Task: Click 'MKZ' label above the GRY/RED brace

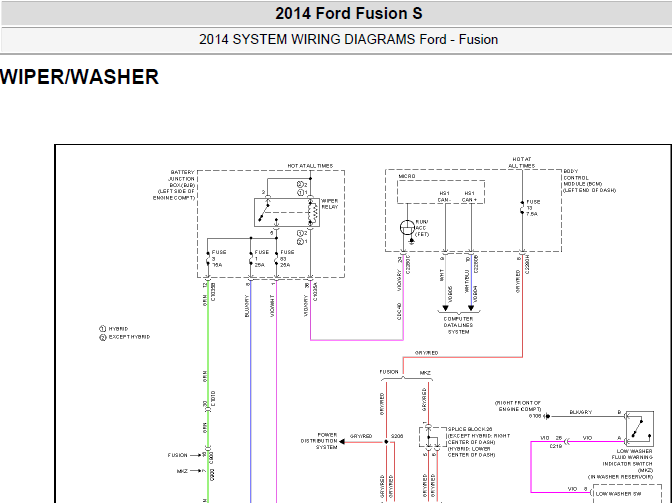Action: click(x=425, y=373)
